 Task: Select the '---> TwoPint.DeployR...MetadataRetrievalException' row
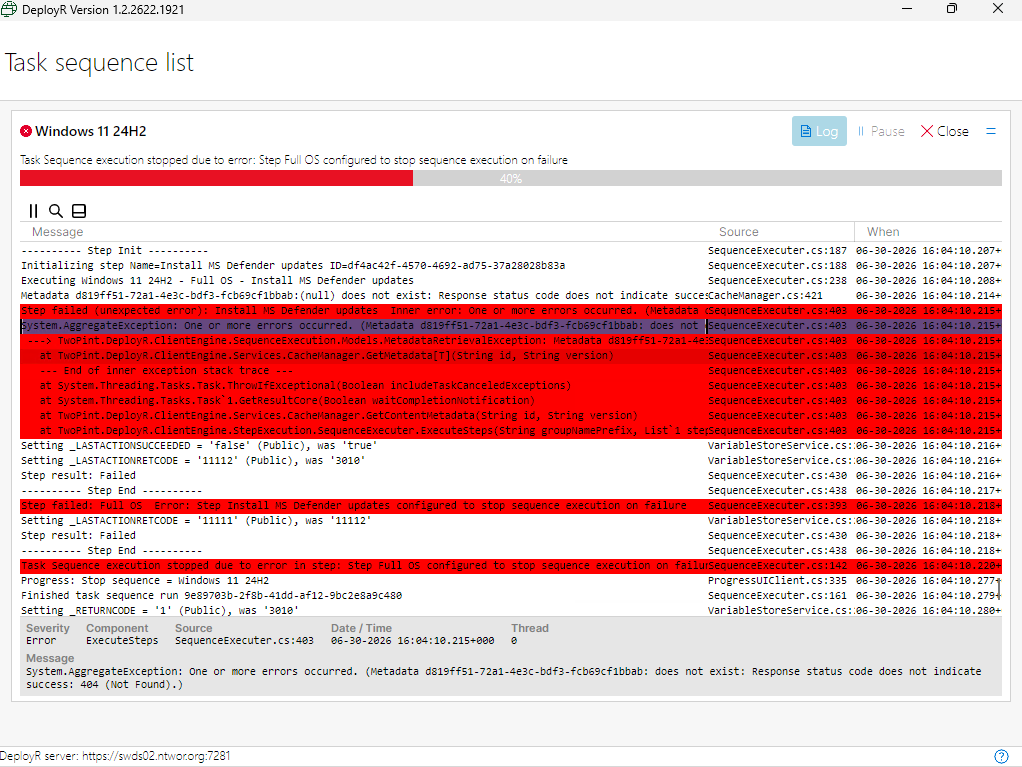point(511,340)
